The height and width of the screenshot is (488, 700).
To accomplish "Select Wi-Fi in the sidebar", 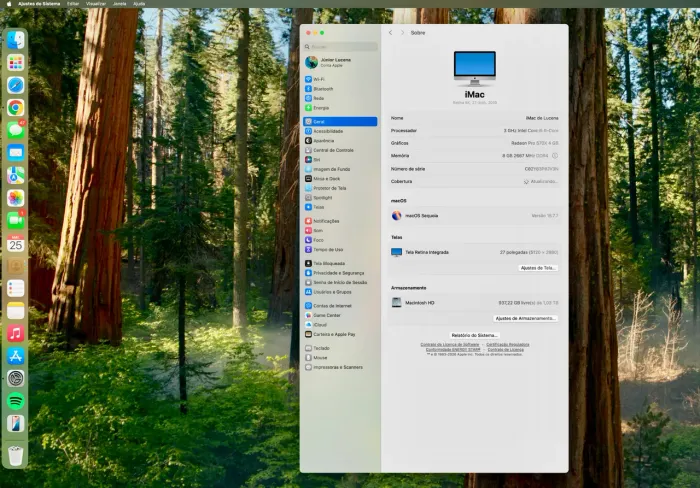I will pos(340,79).
